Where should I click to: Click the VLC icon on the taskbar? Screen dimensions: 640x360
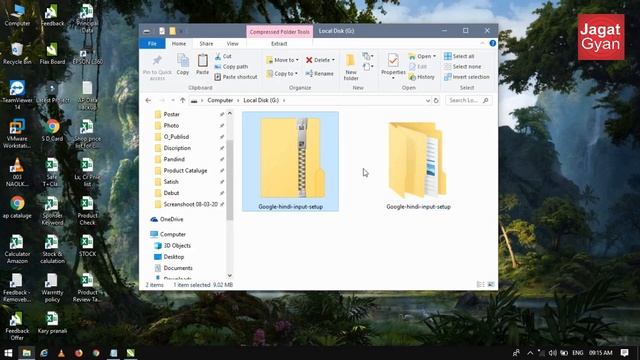point(61,353)
